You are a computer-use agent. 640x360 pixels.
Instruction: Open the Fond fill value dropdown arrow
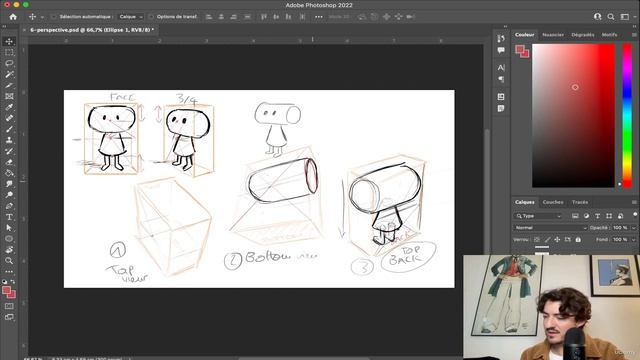point(633,240)
